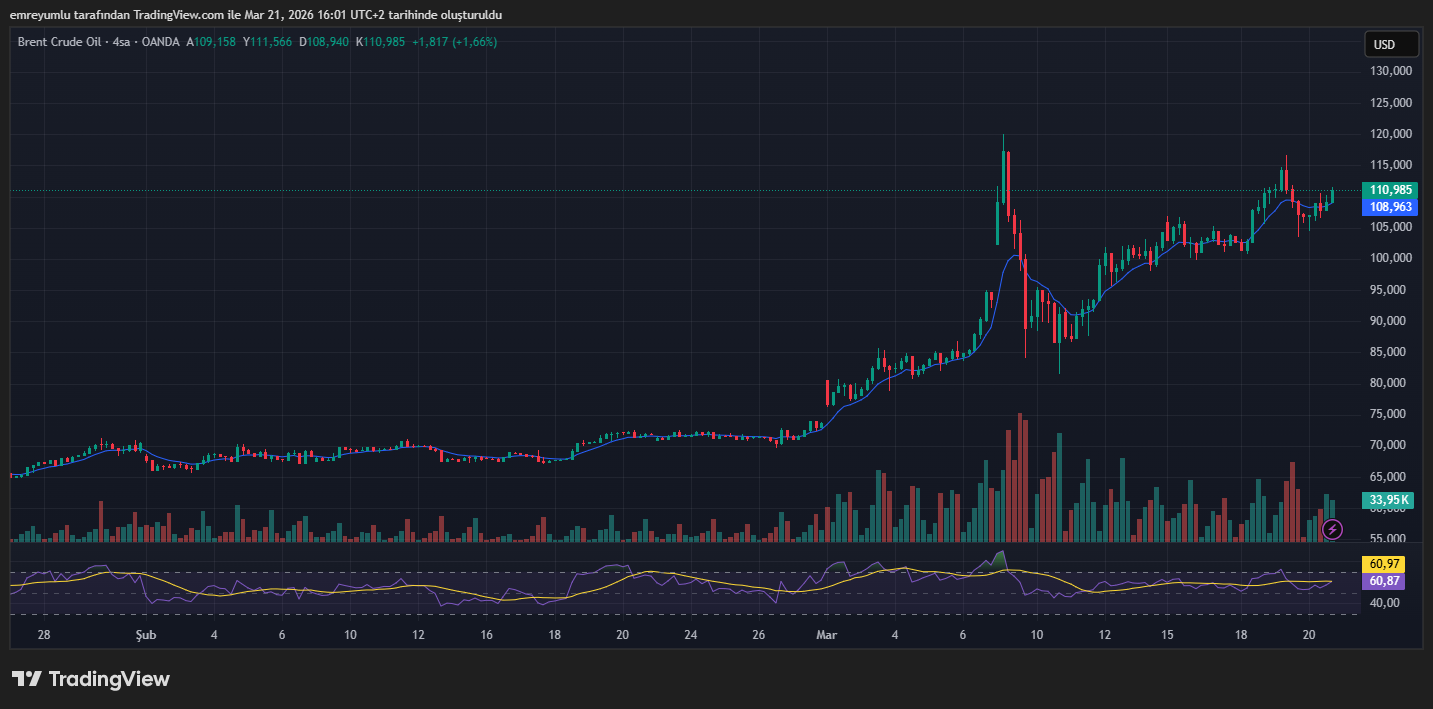The image size is (1433, 709).
Task: Click the opening value A109,158 in legend
Action: point(211,42)
